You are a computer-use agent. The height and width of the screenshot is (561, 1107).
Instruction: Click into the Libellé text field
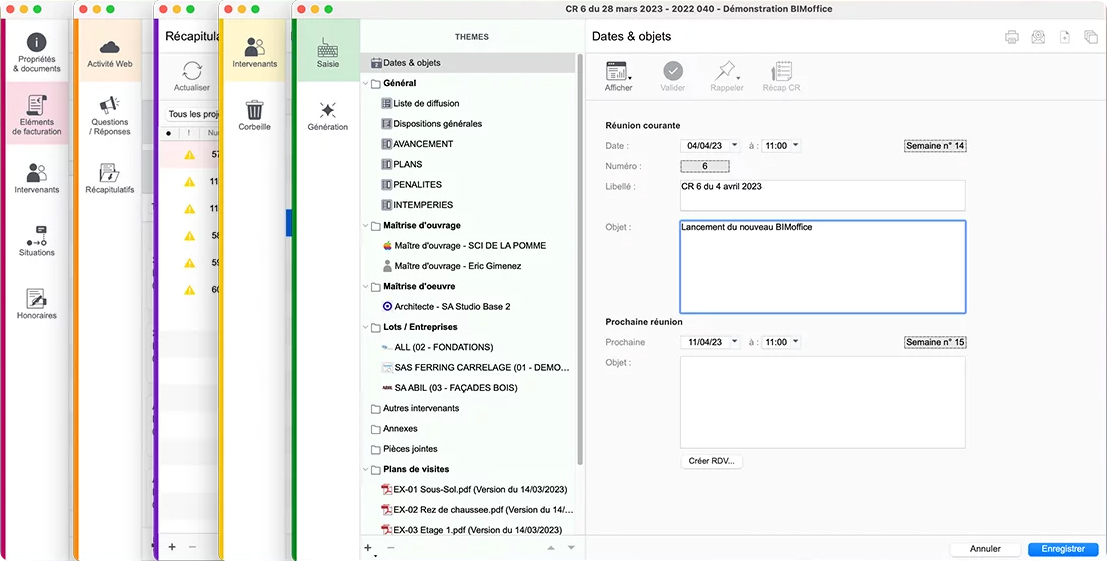pyautogui.click(x=822, y=195)
